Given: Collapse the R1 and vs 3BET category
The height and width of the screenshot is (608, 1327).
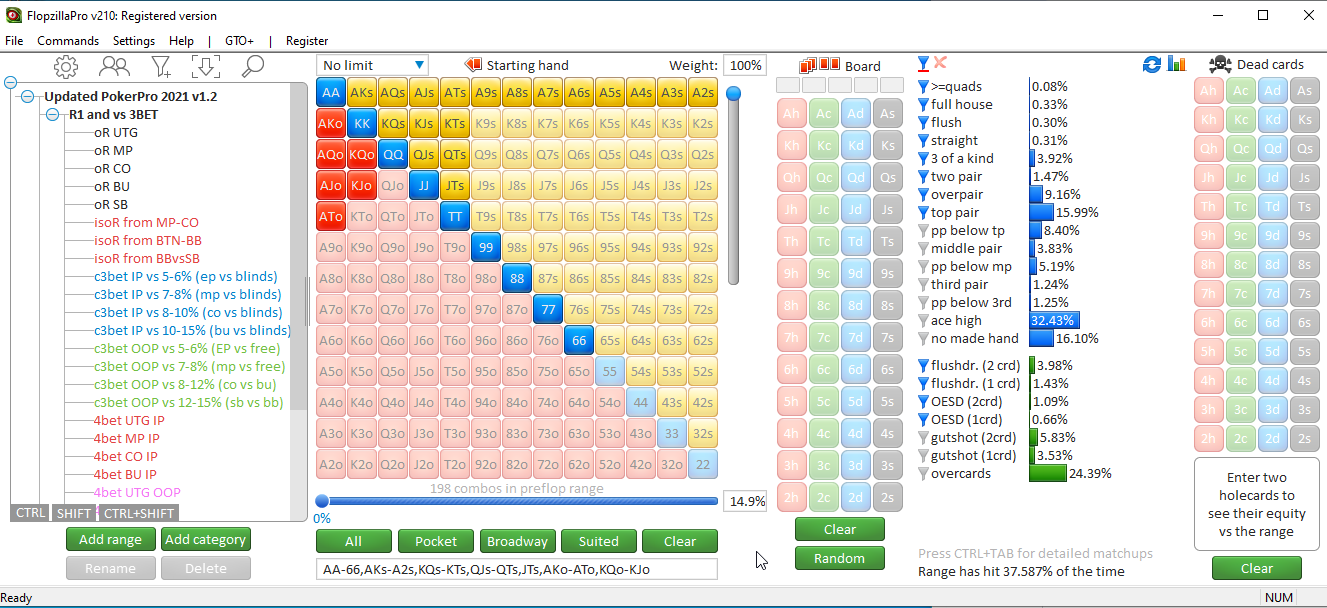Looking at the screenshot, I should [52, 115].
